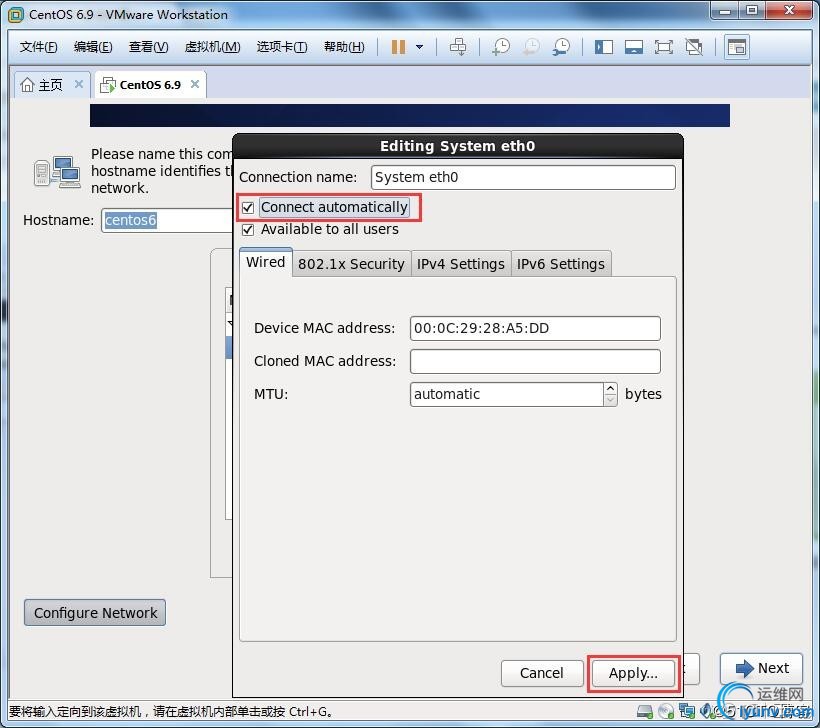Click the MTU value field
Viewport: 820px width, 728px height.
(x=506, y=394)
